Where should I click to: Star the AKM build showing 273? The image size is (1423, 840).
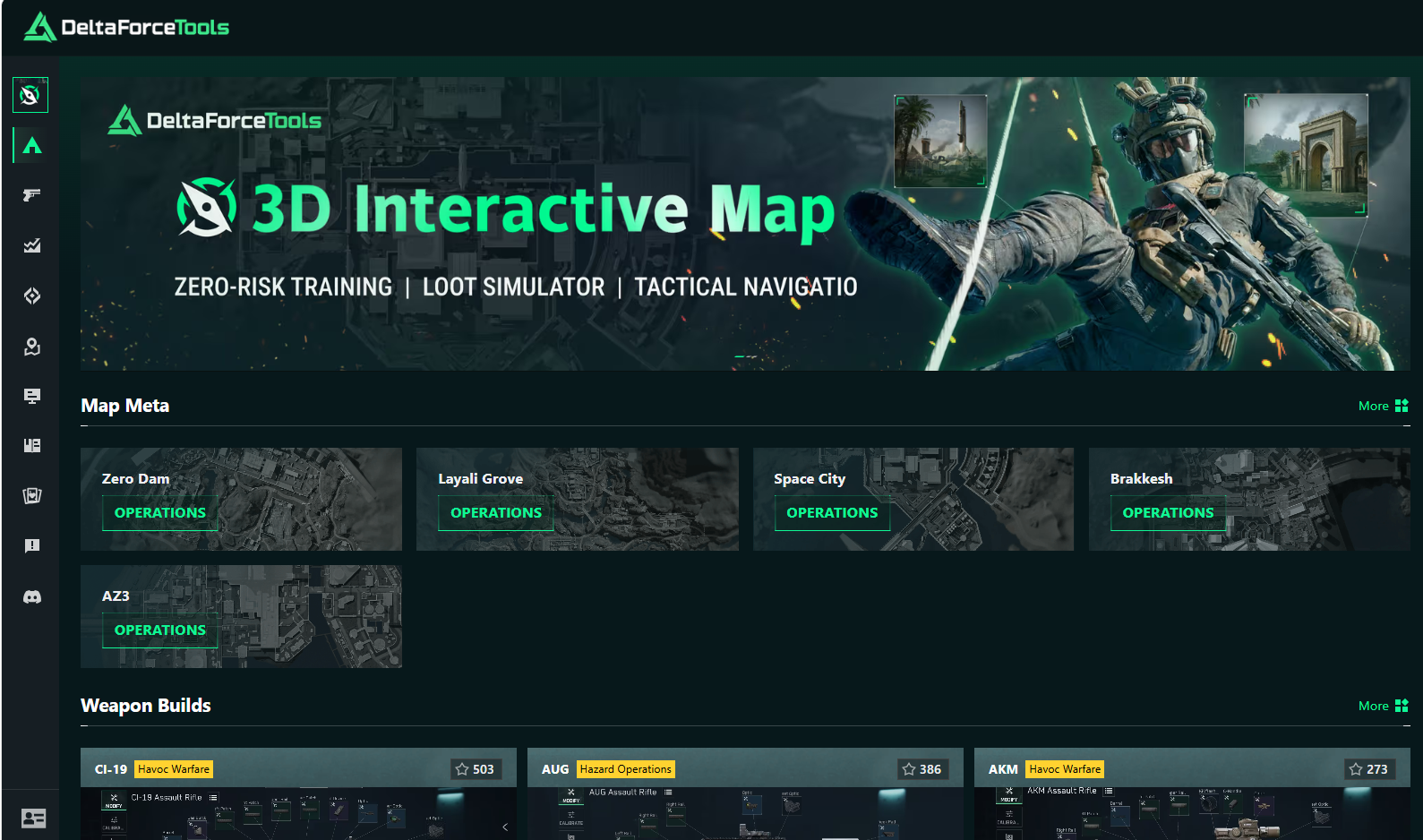tap(1368, 769)
